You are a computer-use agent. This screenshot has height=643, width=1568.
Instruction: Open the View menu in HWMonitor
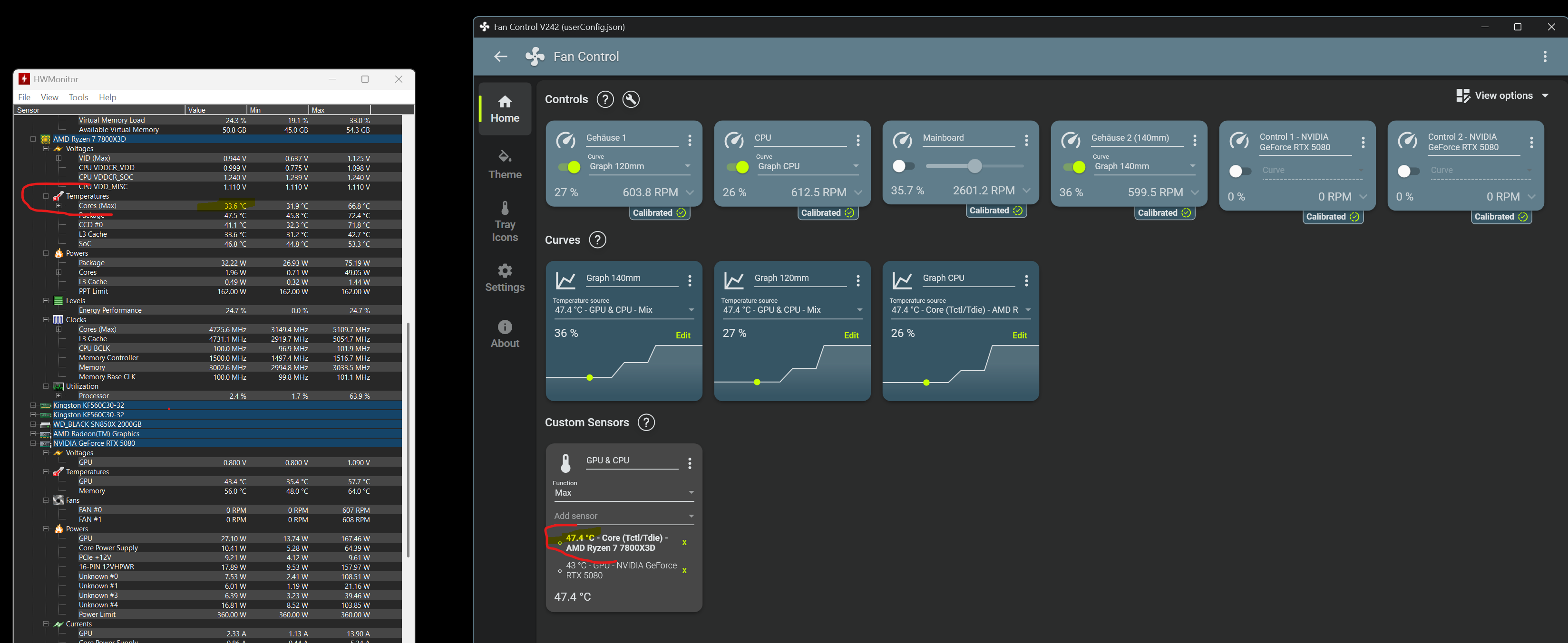point(49,97)
